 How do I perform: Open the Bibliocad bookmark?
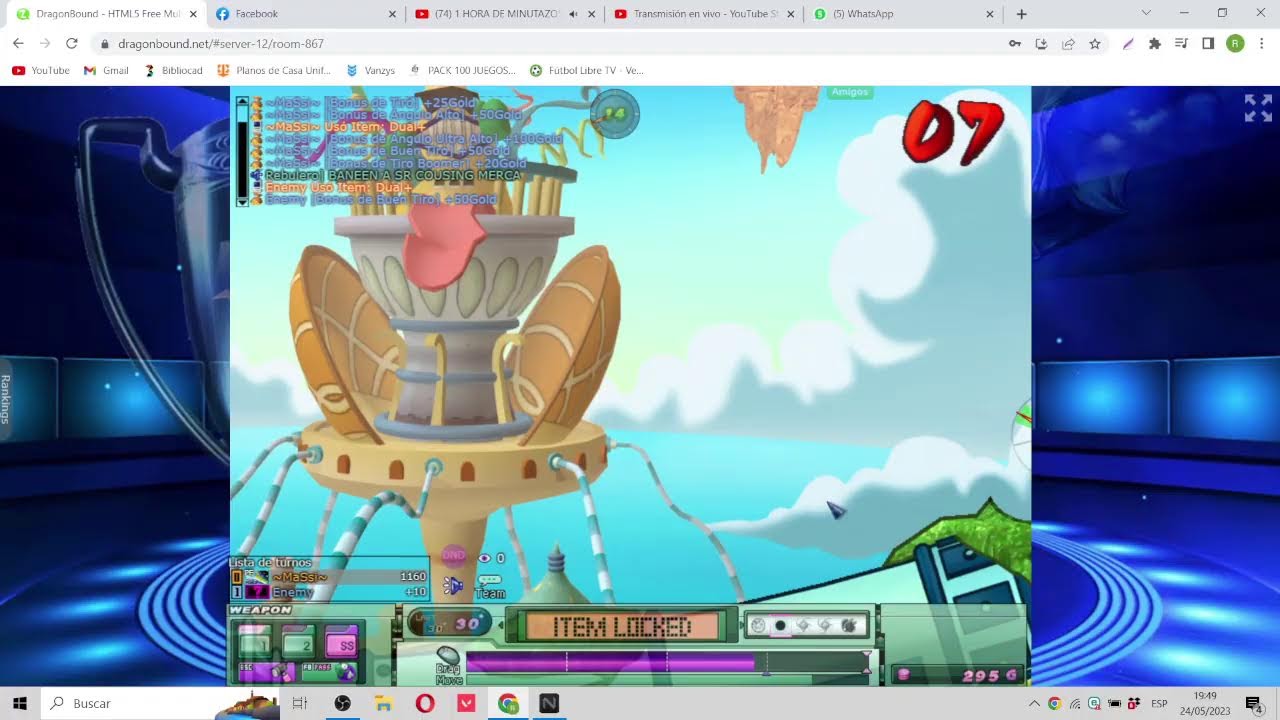(173, 71)
